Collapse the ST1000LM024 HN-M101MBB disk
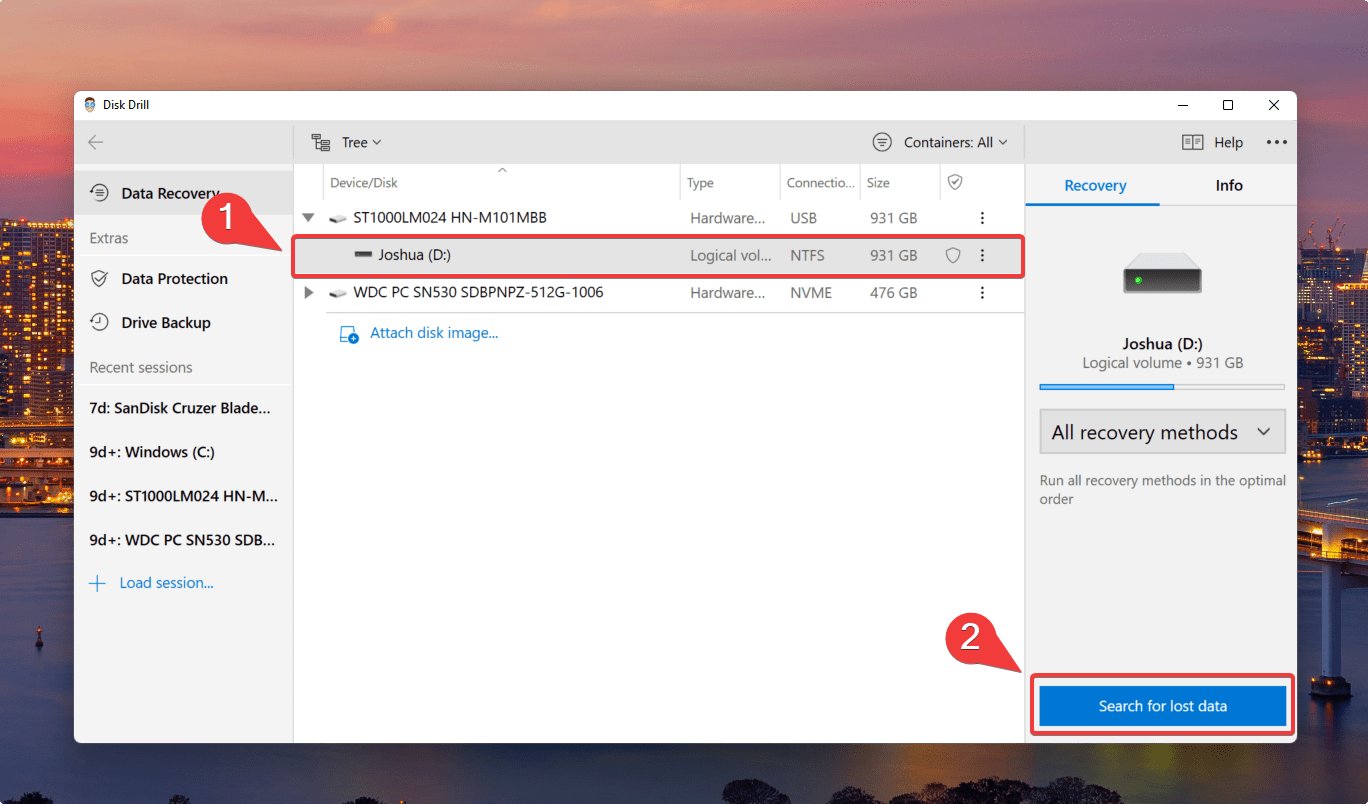Viewport: 1368px width, 804px height. point(308,218)
